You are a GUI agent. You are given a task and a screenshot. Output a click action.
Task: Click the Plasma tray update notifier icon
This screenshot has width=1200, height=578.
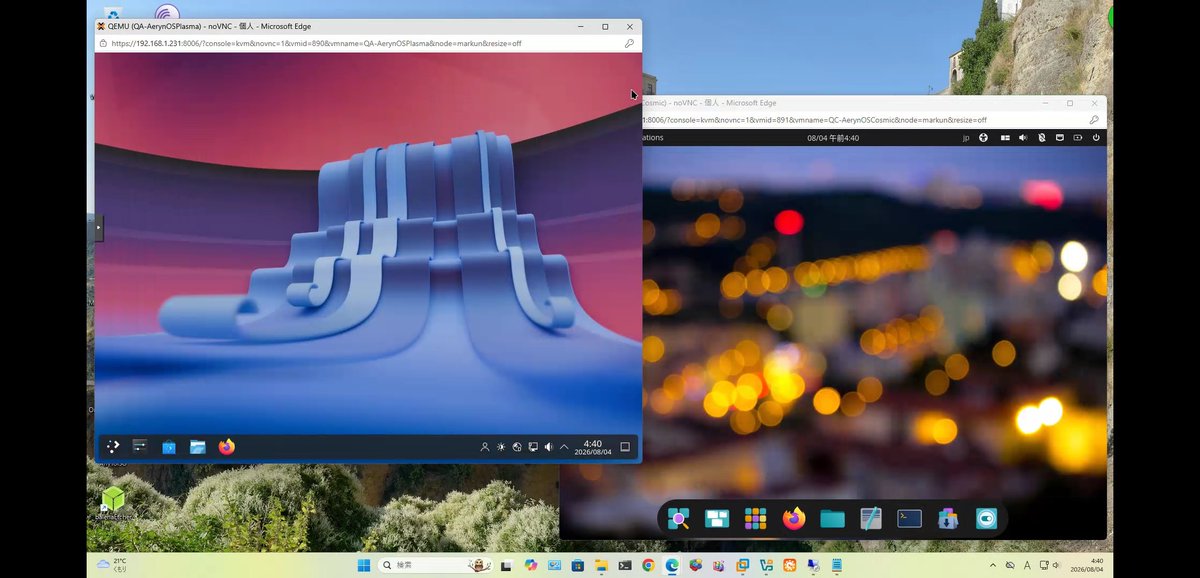click(x=517, y=447)
